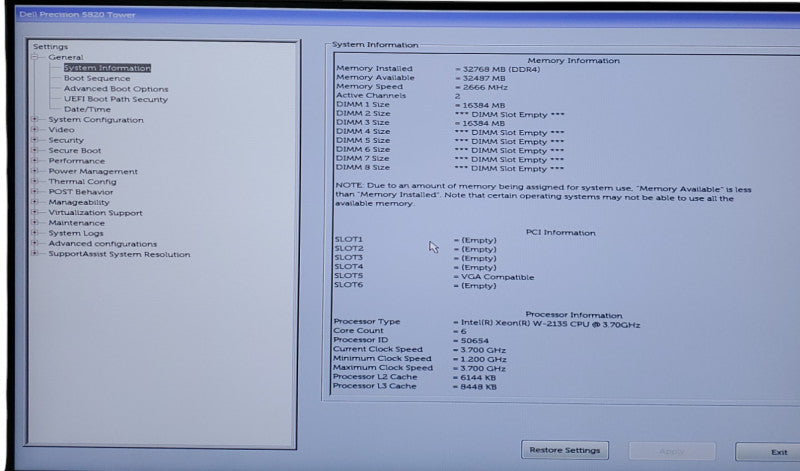Click Minimum Clock Speed 1.200 GHz value
The width and height of the screenshot is (800, 471).
point(480,359)
